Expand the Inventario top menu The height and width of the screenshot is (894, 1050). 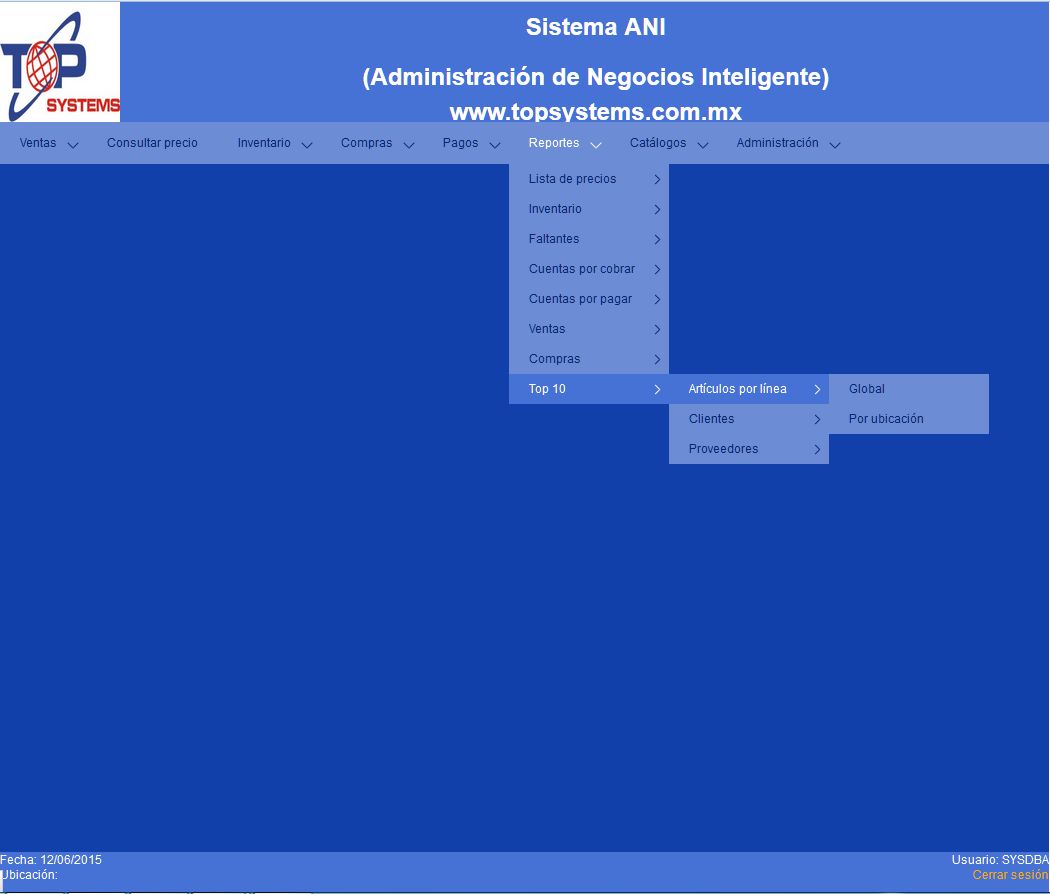pos(274,143)
